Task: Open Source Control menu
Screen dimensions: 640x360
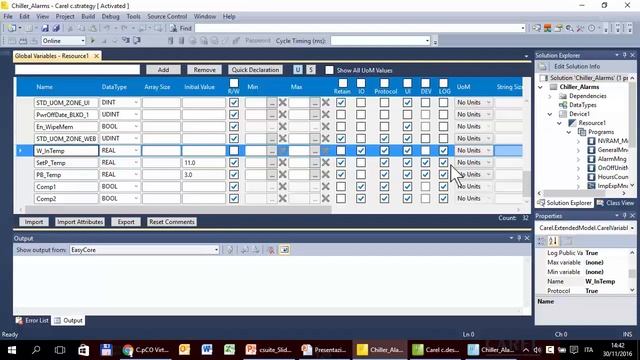Action: pos(167,16)
